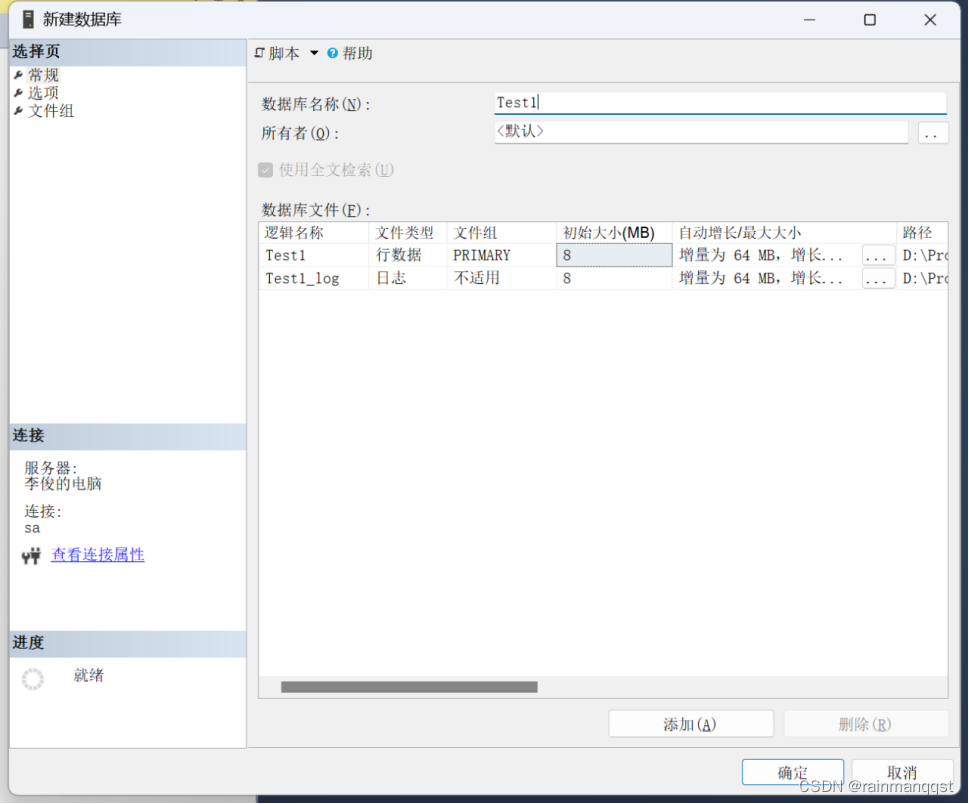Image resolution: width=969 pixels, height=804 pixels.
Task: Click the owner field showing 默认
Action: coord(700,132)
